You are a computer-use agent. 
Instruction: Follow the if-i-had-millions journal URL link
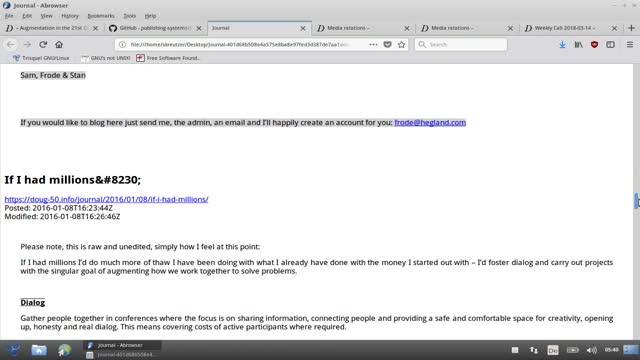point(106,199)
